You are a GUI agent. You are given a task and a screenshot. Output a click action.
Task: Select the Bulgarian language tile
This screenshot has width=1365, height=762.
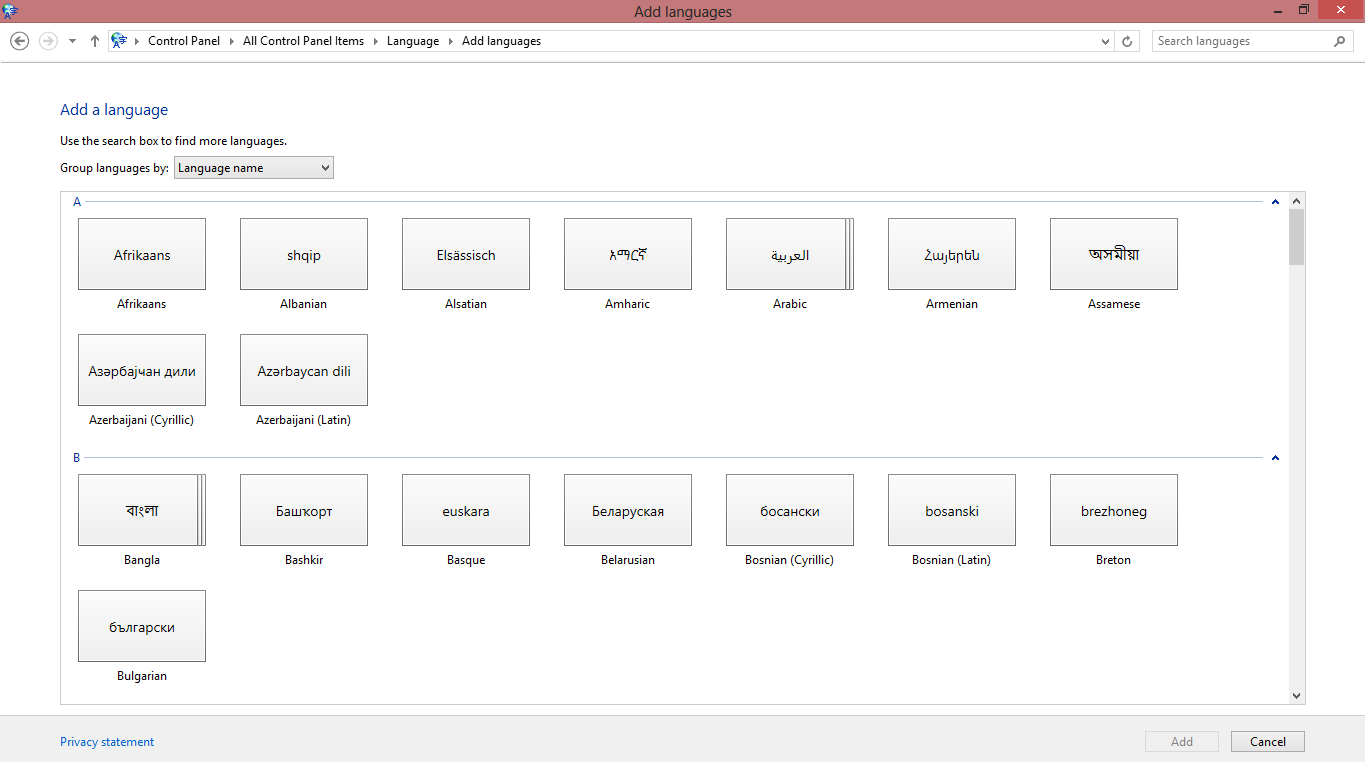(x=142, y=627)
